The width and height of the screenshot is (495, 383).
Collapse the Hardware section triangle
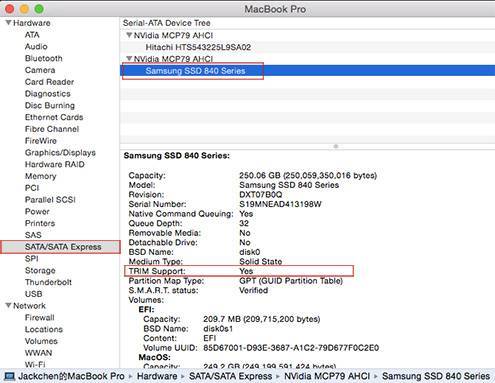pyautogui.click(x=8, y=23)
